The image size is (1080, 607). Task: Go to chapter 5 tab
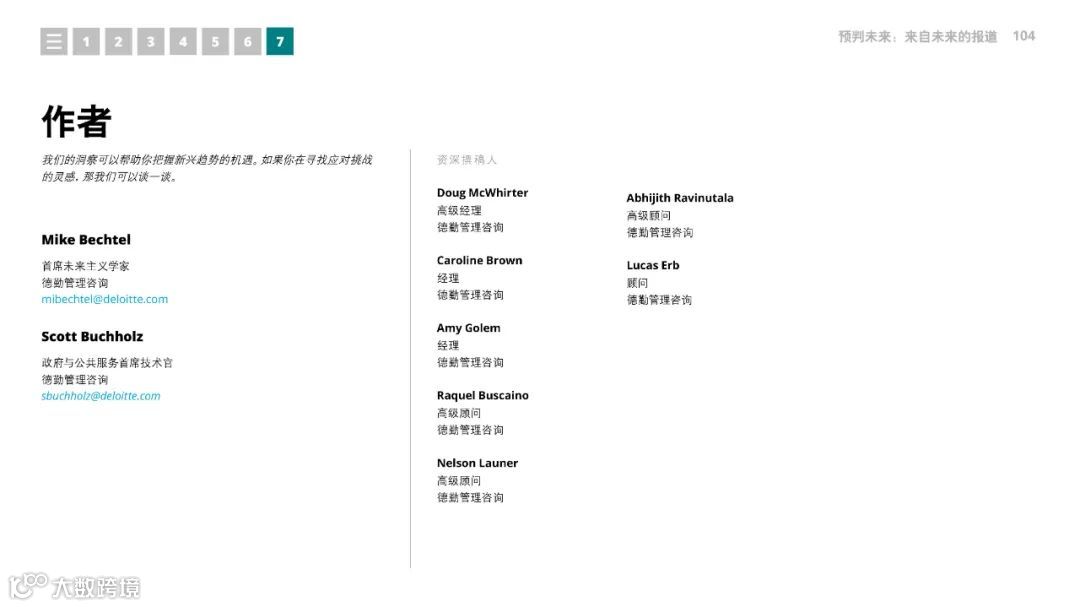click(216, 41)
